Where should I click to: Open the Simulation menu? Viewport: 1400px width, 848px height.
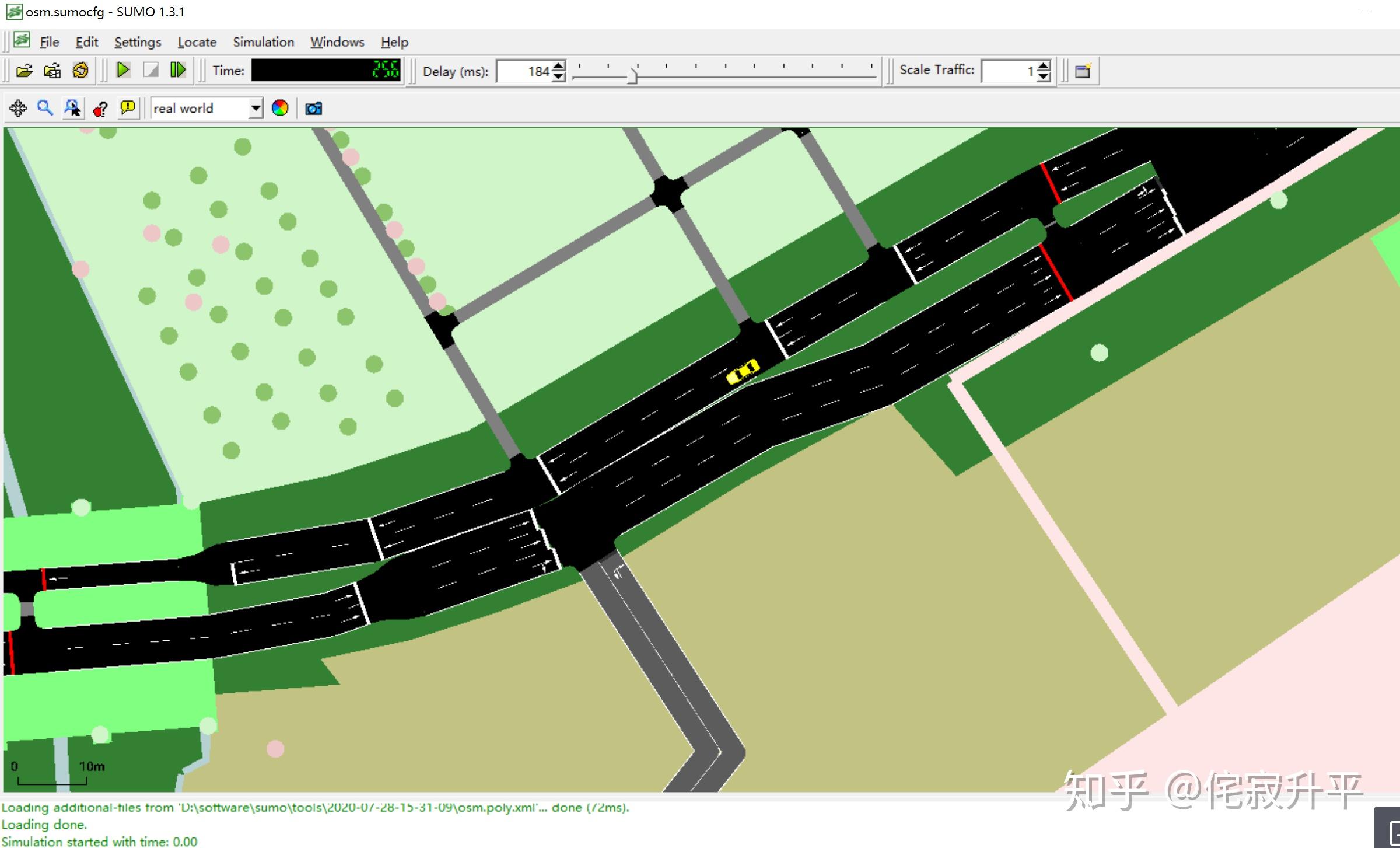tap(263, 42)
